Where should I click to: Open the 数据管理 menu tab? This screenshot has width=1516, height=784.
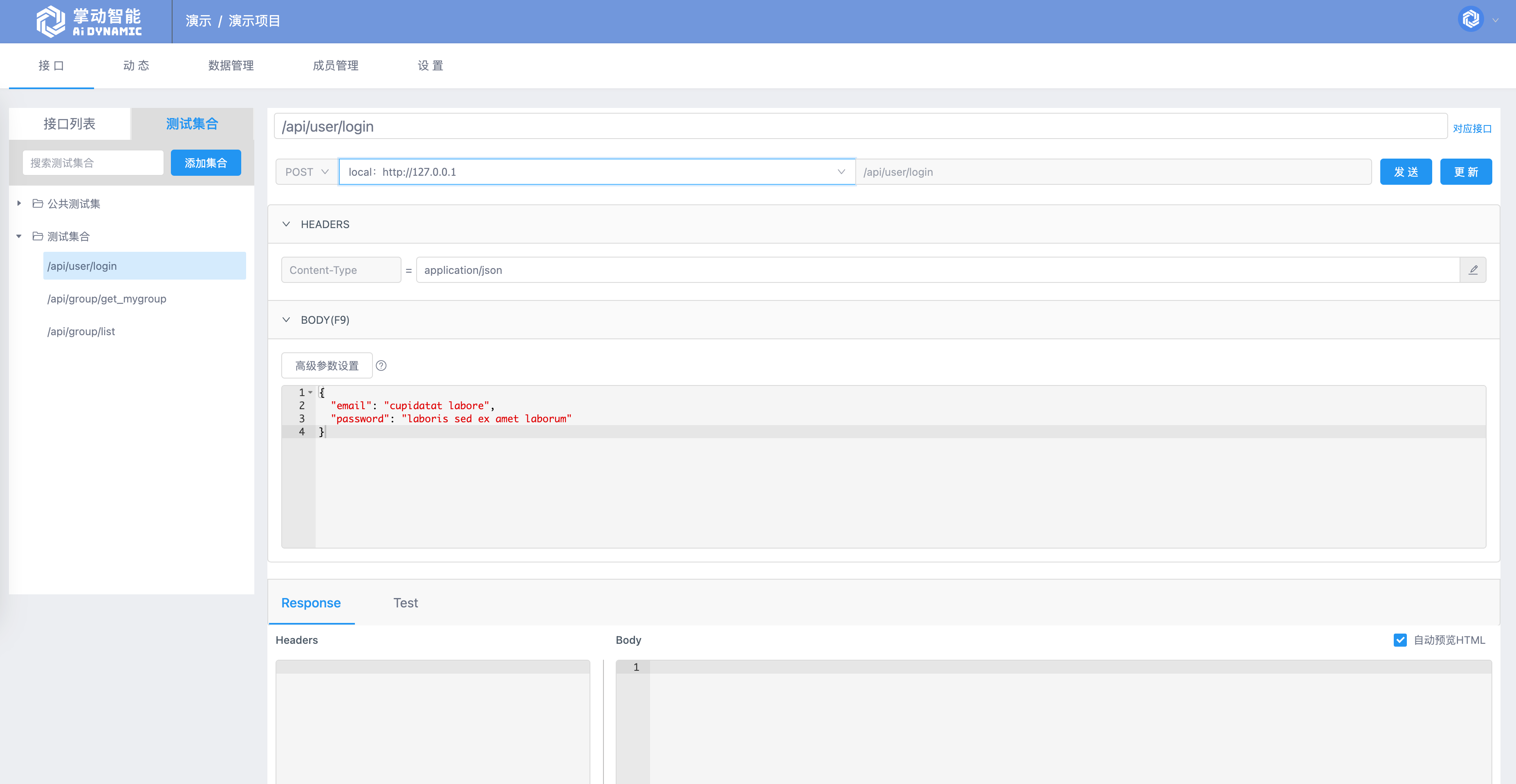pos(231,65)
